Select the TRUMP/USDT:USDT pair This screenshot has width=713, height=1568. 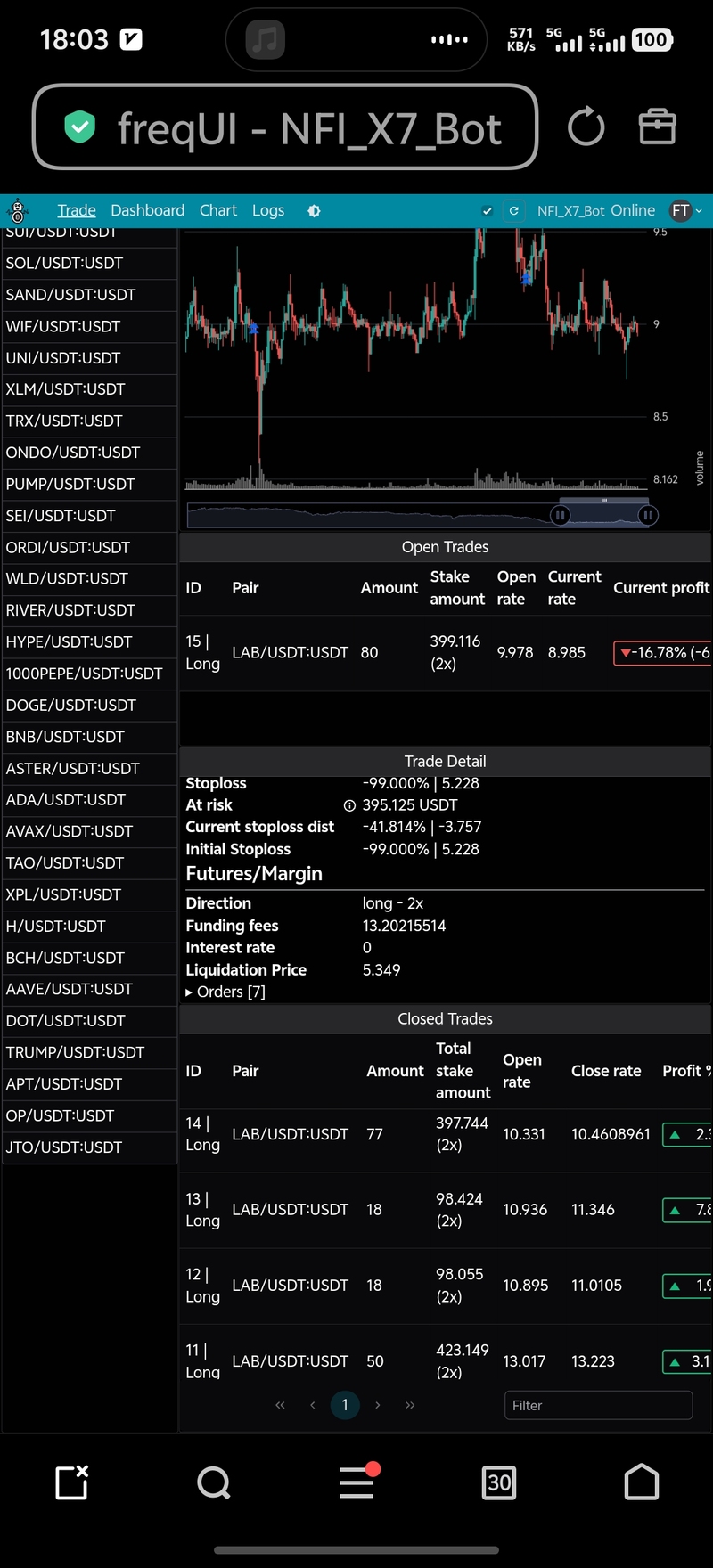click(x=89, y=1052)
